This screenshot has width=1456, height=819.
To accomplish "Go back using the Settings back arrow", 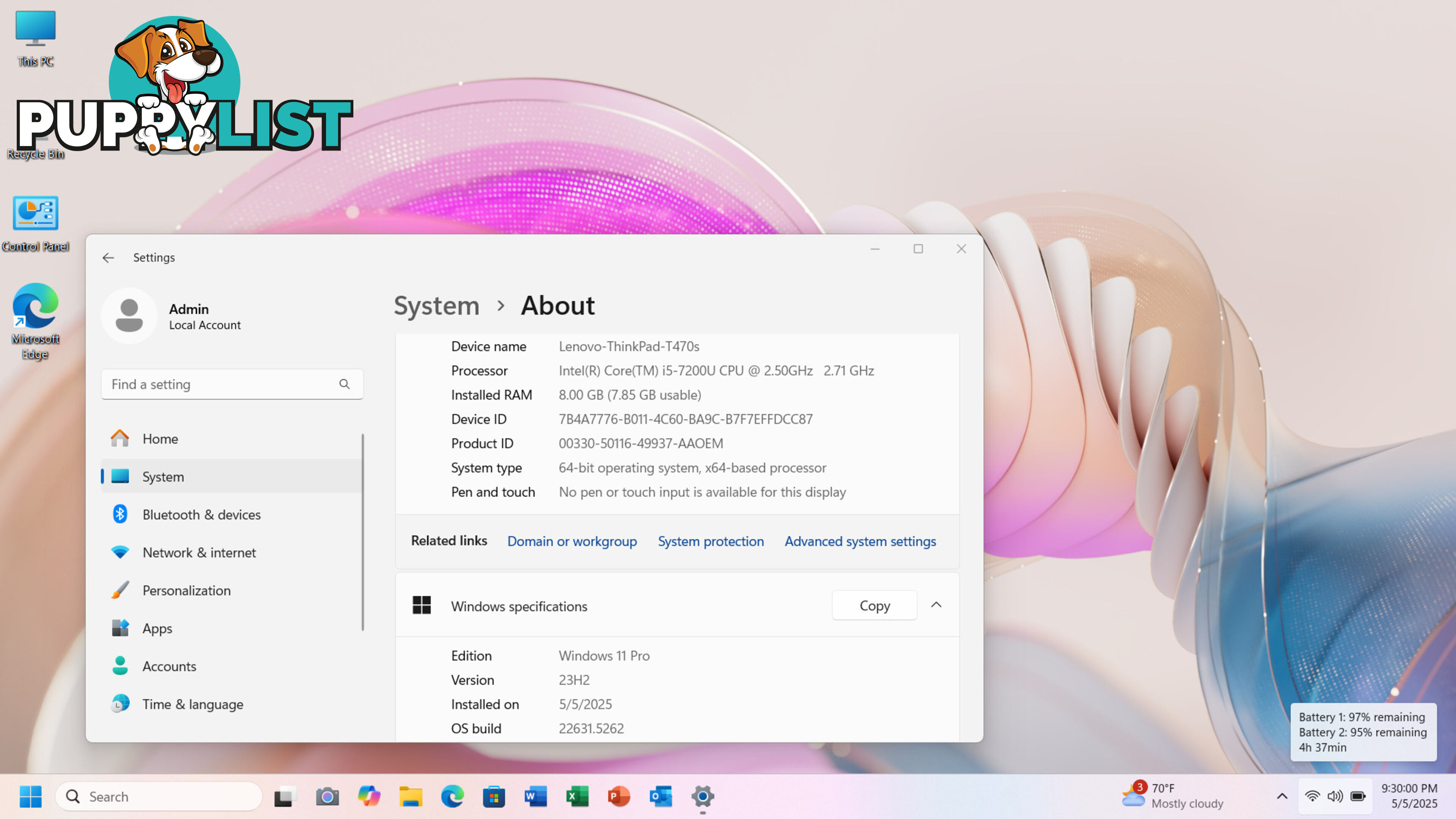I will (108, 258).
